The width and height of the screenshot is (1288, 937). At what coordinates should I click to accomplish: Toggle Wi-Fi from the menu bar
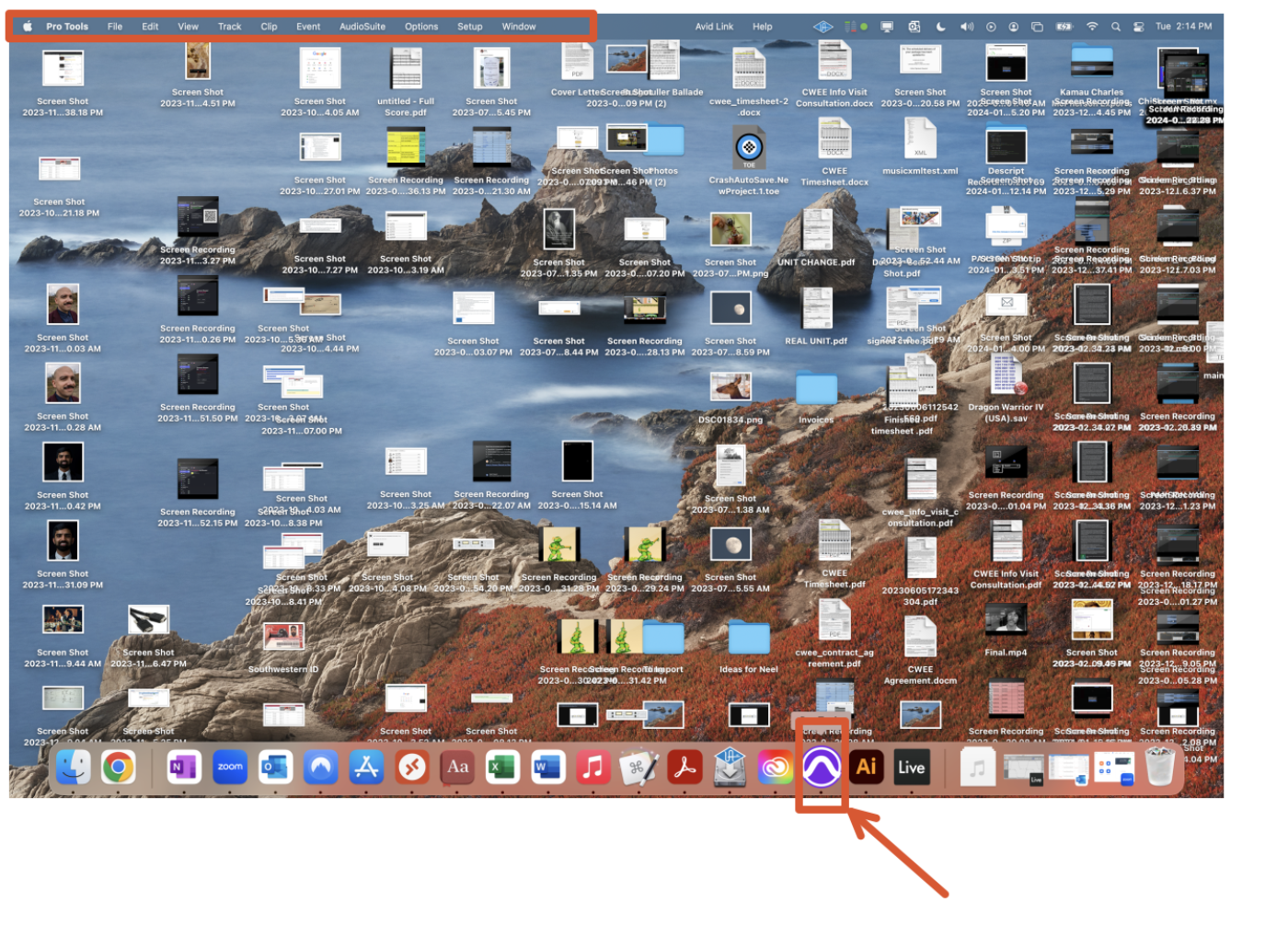1092,27
